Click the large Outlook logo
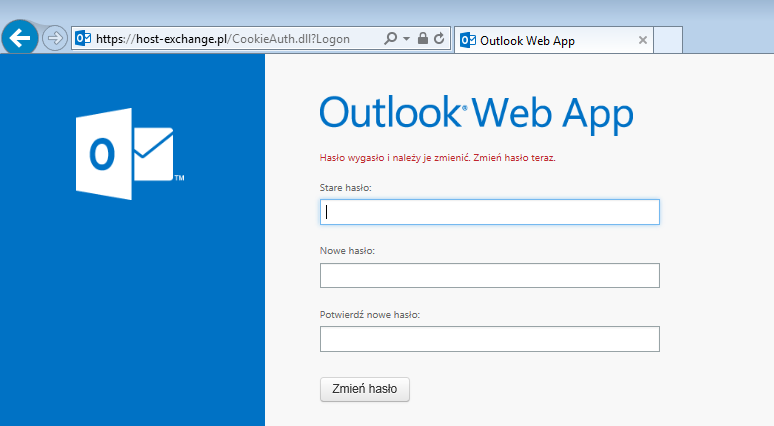This screenshot has height=426, width=774. [130, 154]
